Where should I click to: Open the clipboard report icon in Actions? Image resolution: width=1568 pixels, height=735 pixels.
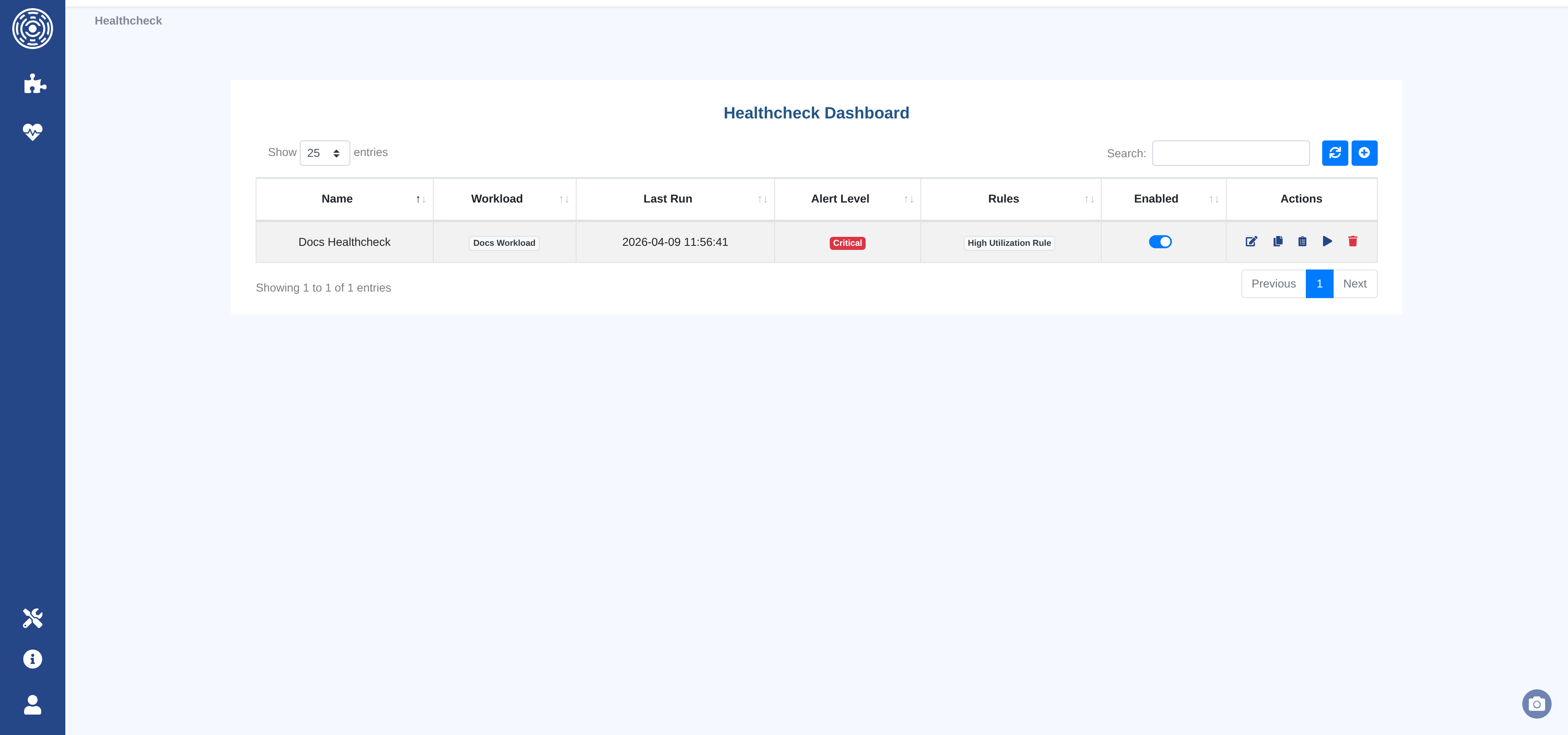[x=1302, y=242]
